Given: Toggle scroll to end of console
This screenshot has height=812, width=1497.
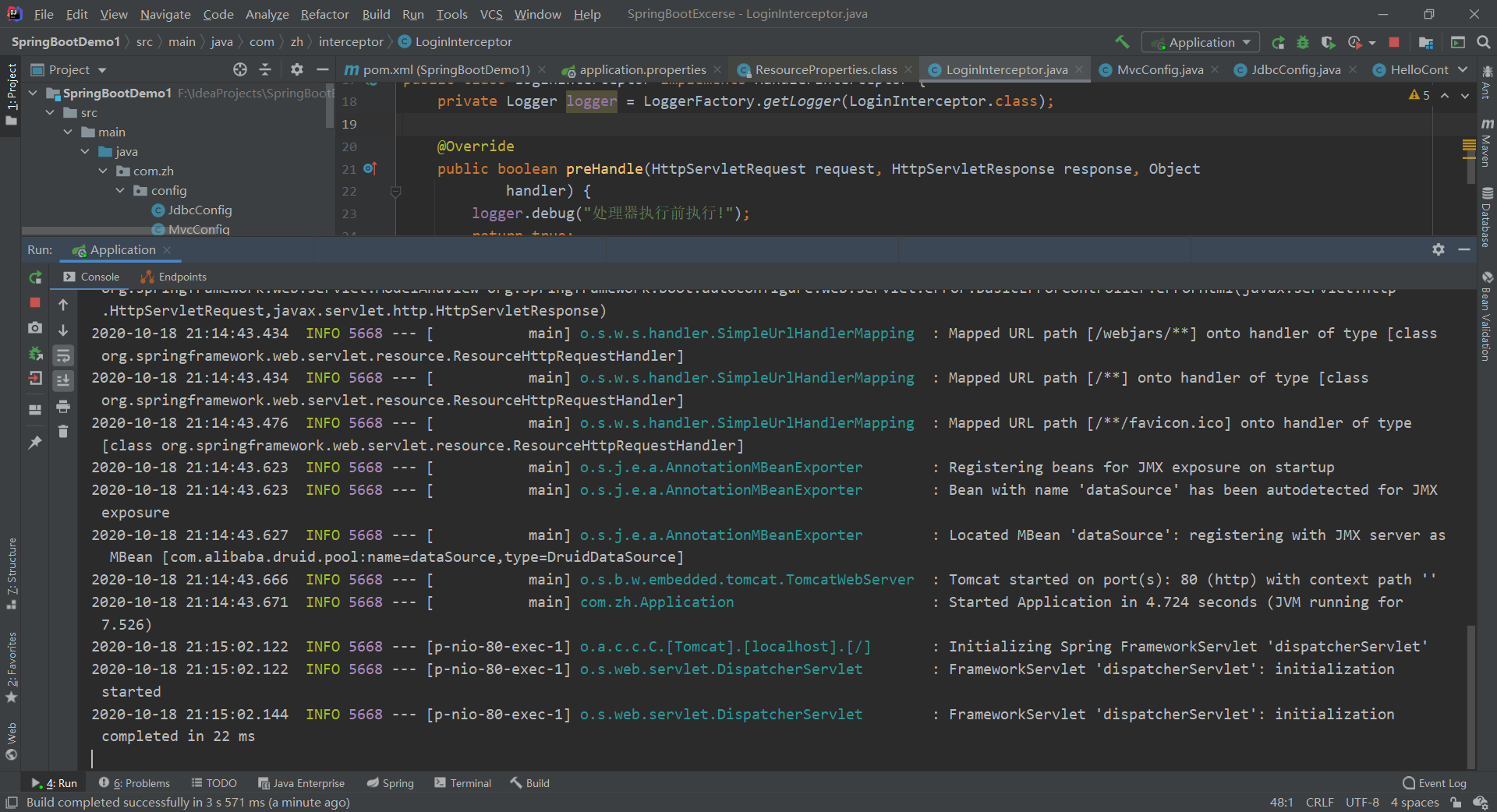Looking at the screenshot, I should click(x=63, y=380).
